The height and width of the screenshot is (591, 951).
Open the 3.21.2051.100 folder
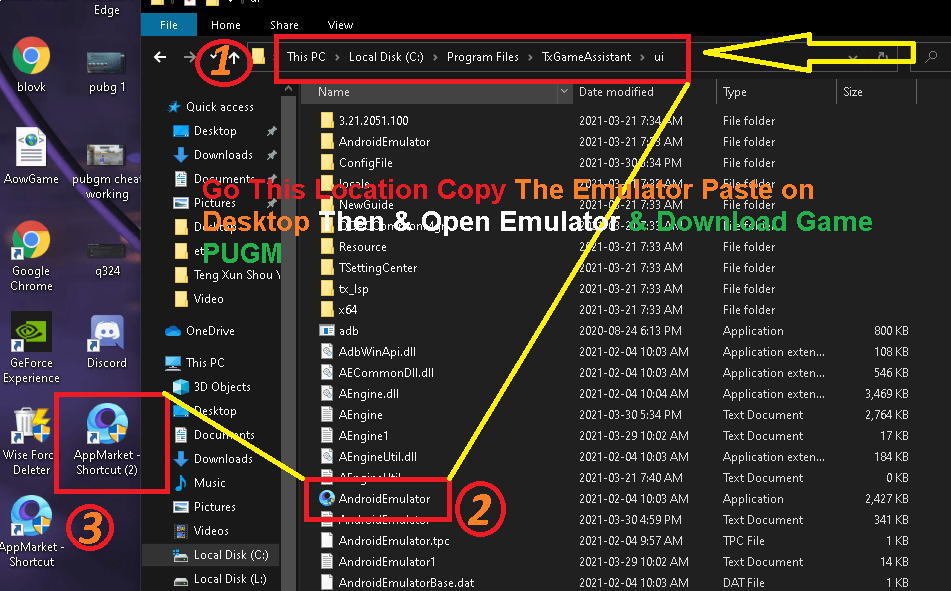tap(373, 121)
